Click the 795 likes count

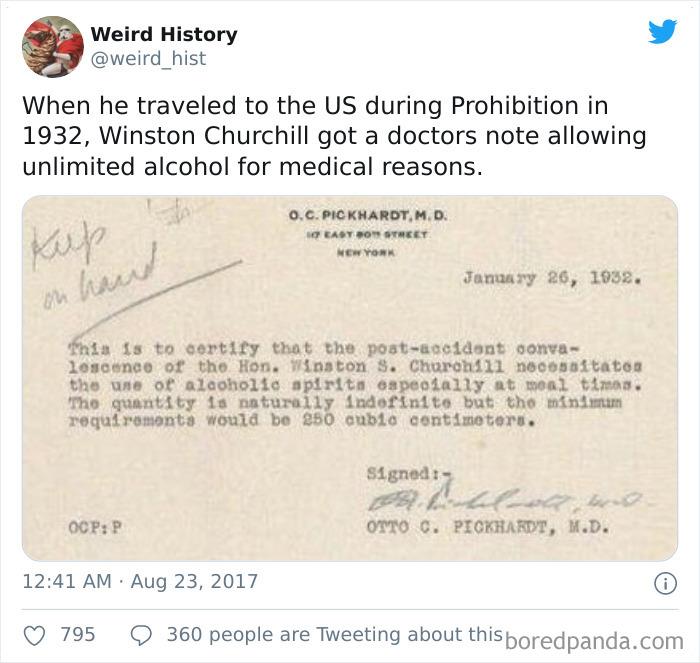click(x=78, y=634)
